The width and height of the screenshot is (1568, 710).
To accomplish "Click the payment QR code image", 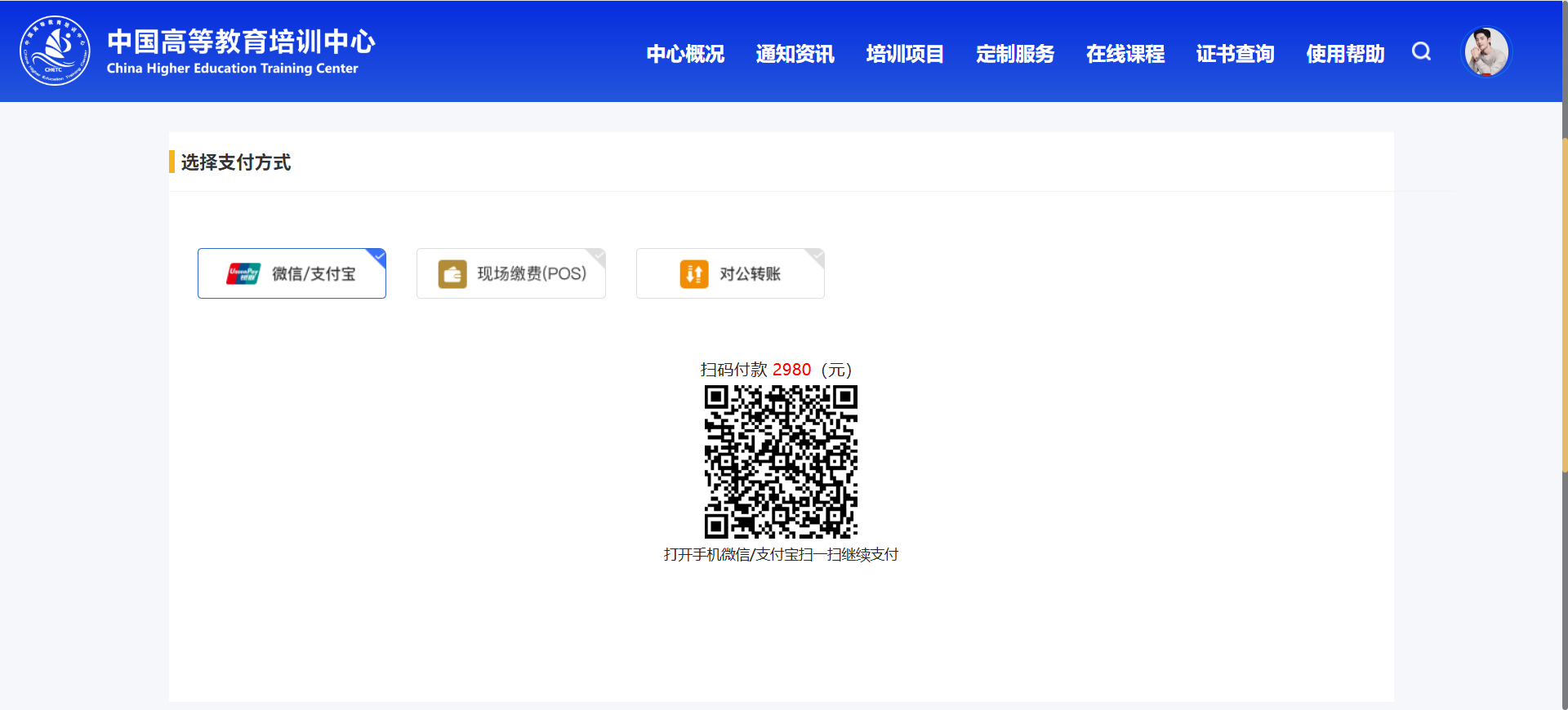I will 781,461.
